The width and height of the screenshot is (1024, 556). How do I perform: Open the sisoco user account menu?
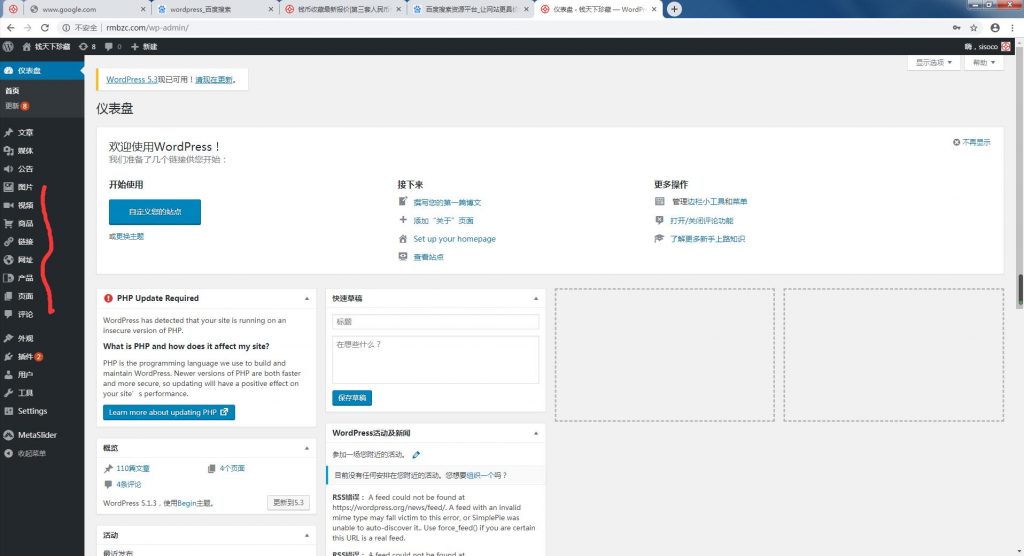click(987, 46)
